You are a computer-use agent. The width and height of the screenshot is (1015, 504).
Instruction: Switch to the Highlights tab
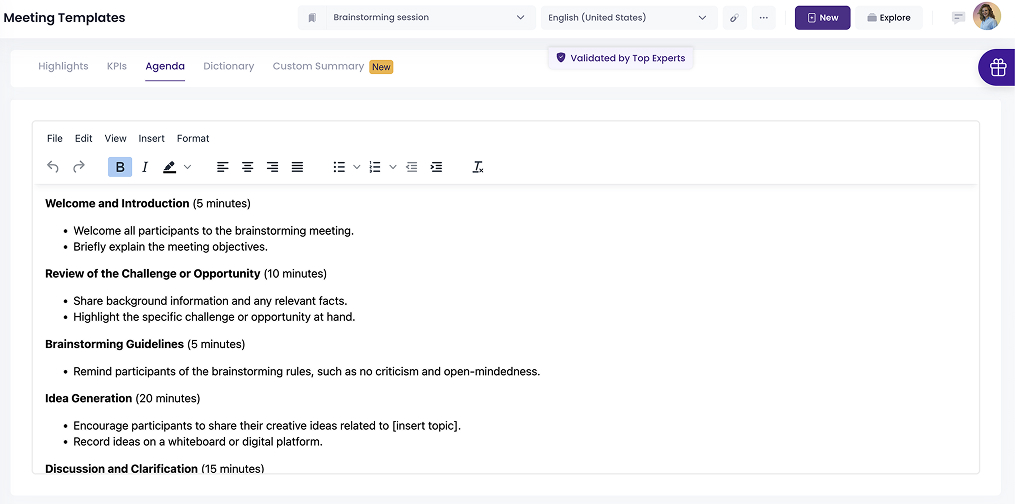click(x=63, y=66)
